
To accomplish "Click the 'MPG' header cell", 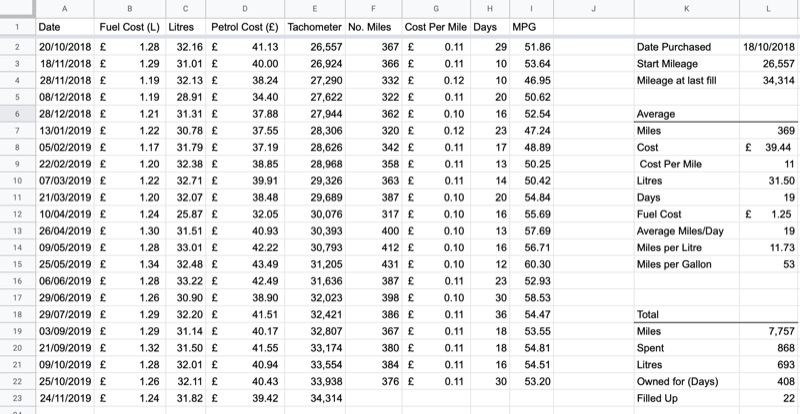I will pos(531,27).
